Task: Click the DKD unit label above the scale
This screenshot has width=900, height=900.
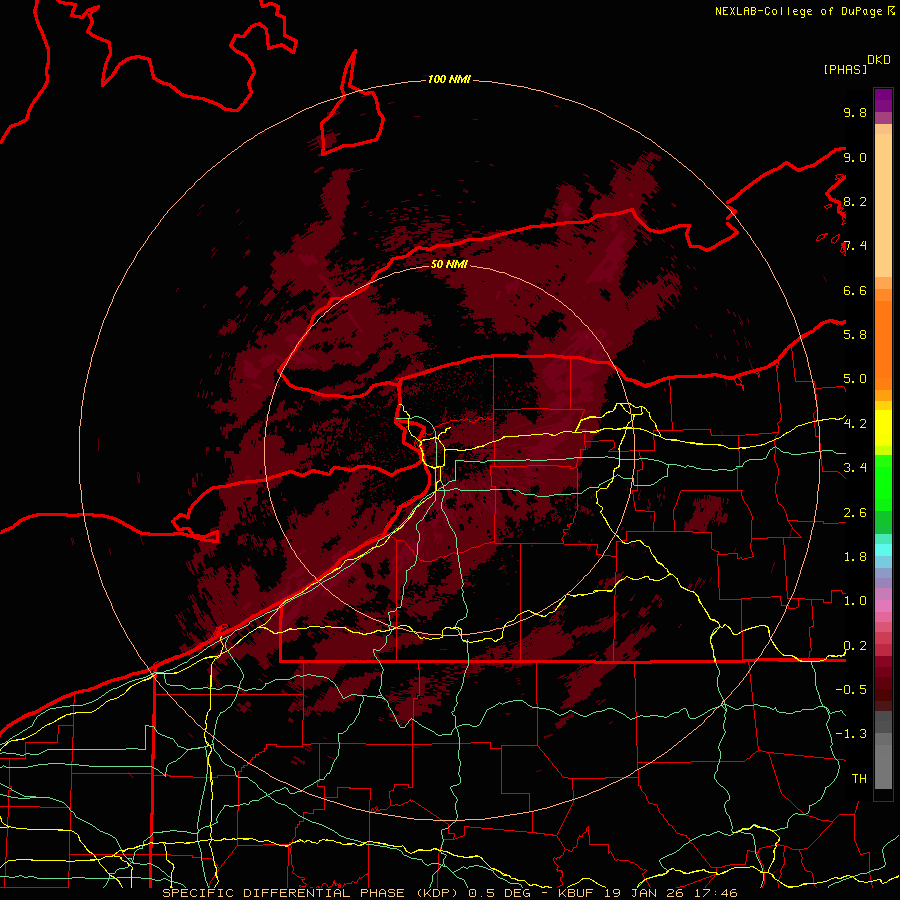Action: pos(879,60)
